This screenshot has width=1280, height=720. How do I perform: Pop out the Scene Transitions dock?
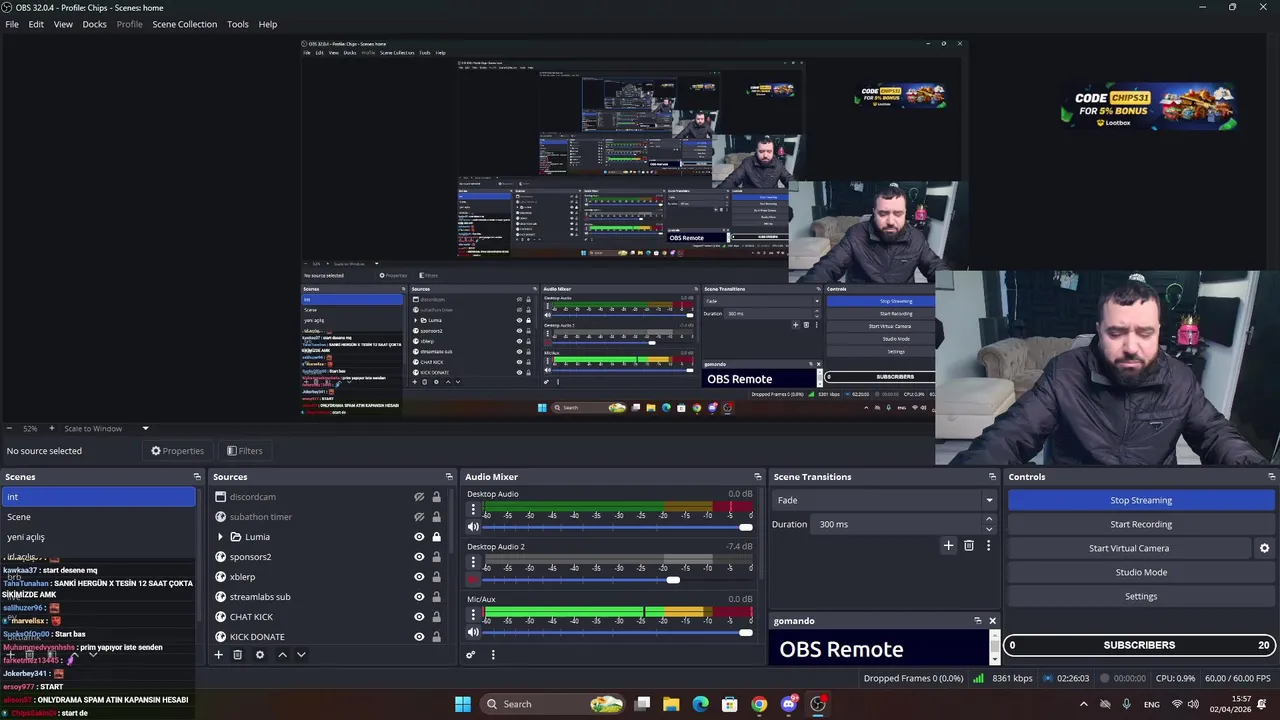(992, 477)
